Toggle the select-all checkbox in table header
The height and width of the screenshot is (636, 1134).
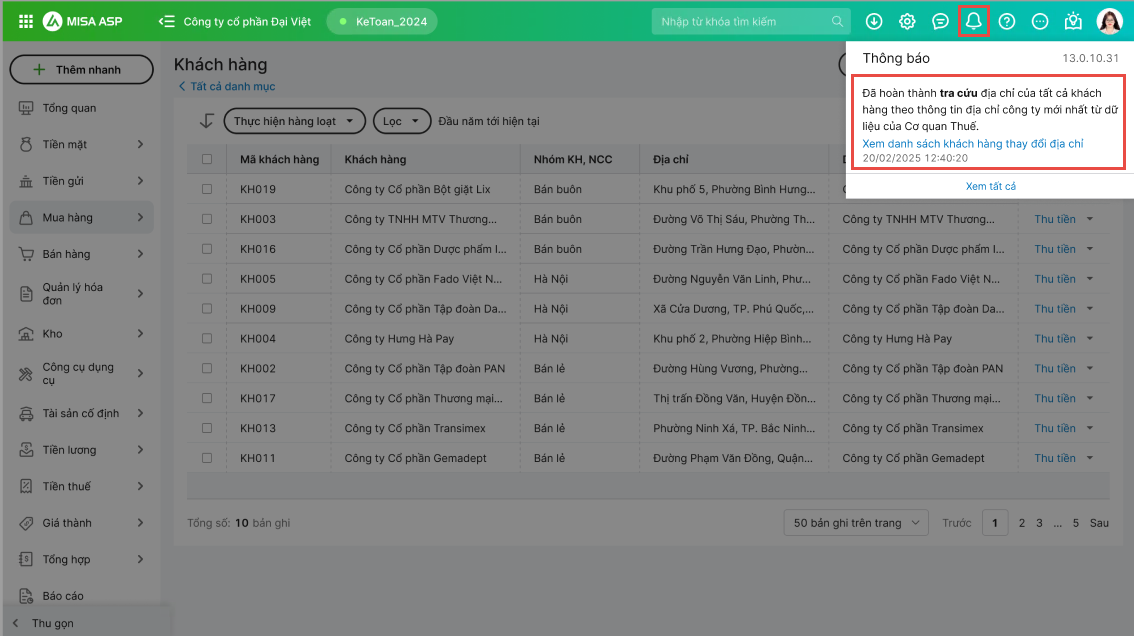coord(207,159)
